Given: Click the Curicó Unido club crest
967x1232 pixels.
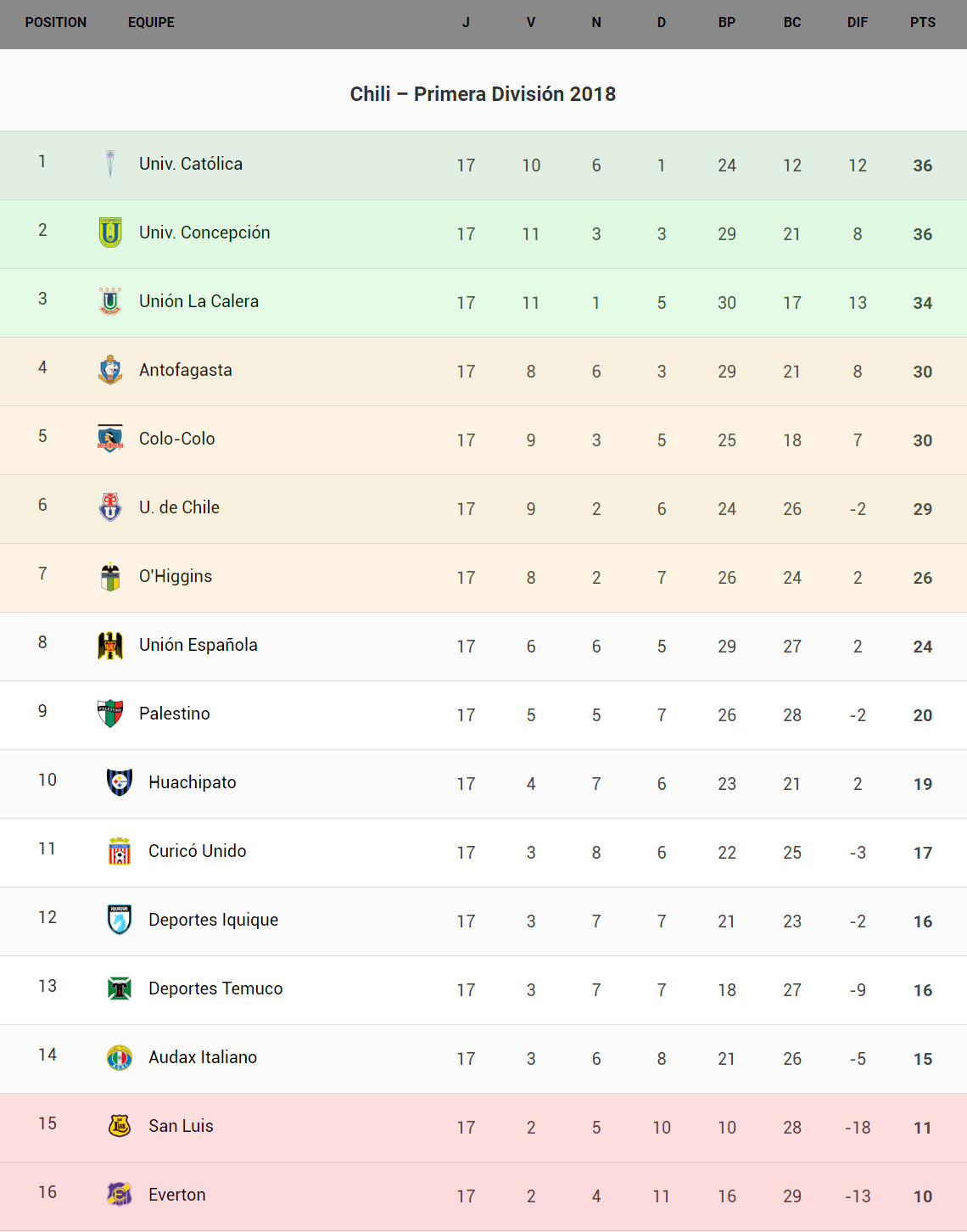Looking at the screenshot, I should click(x=120, y=851).
